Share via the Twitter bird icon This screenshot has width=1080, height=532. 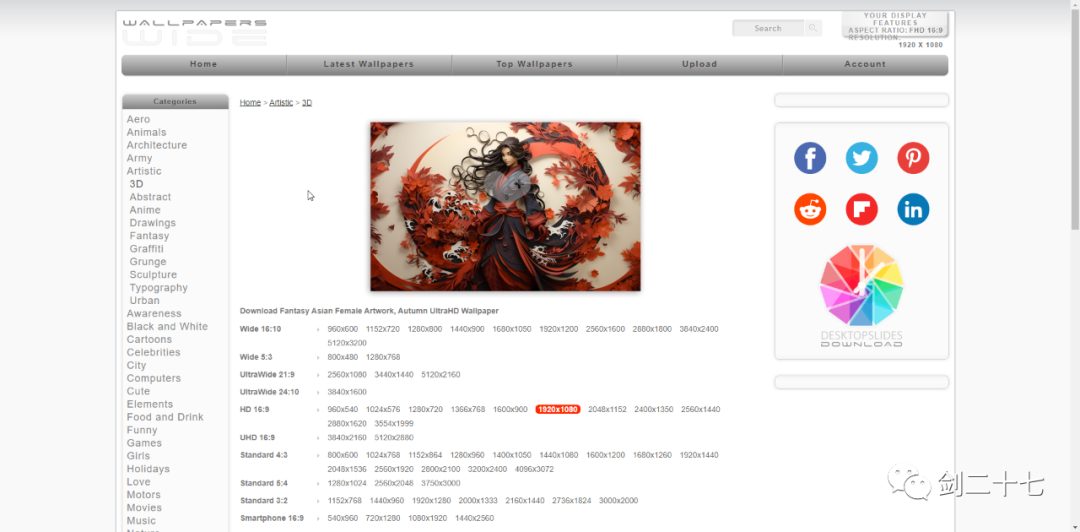click(x=862, y=158)
